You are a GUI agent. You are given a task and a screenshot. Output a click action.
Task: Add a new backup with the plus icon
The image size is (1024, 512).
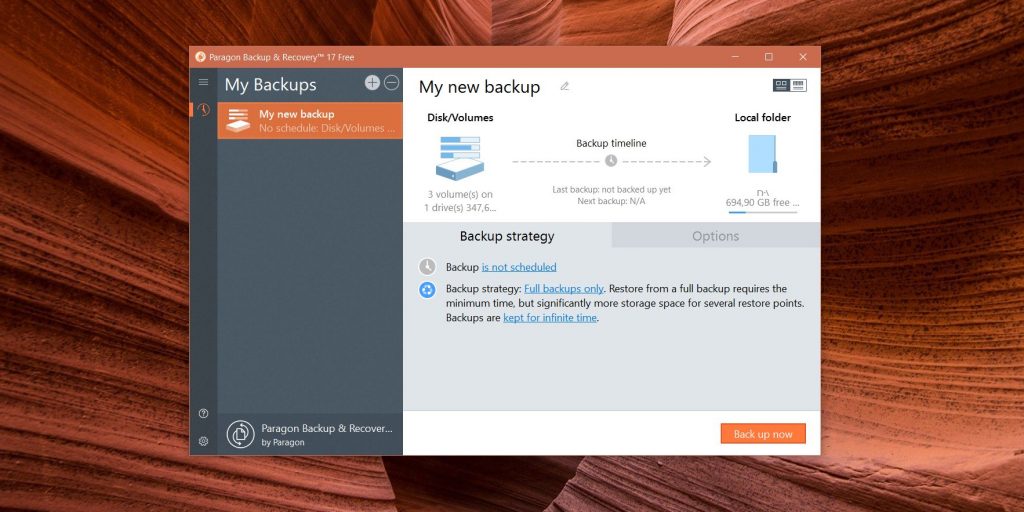click(372, 83)
